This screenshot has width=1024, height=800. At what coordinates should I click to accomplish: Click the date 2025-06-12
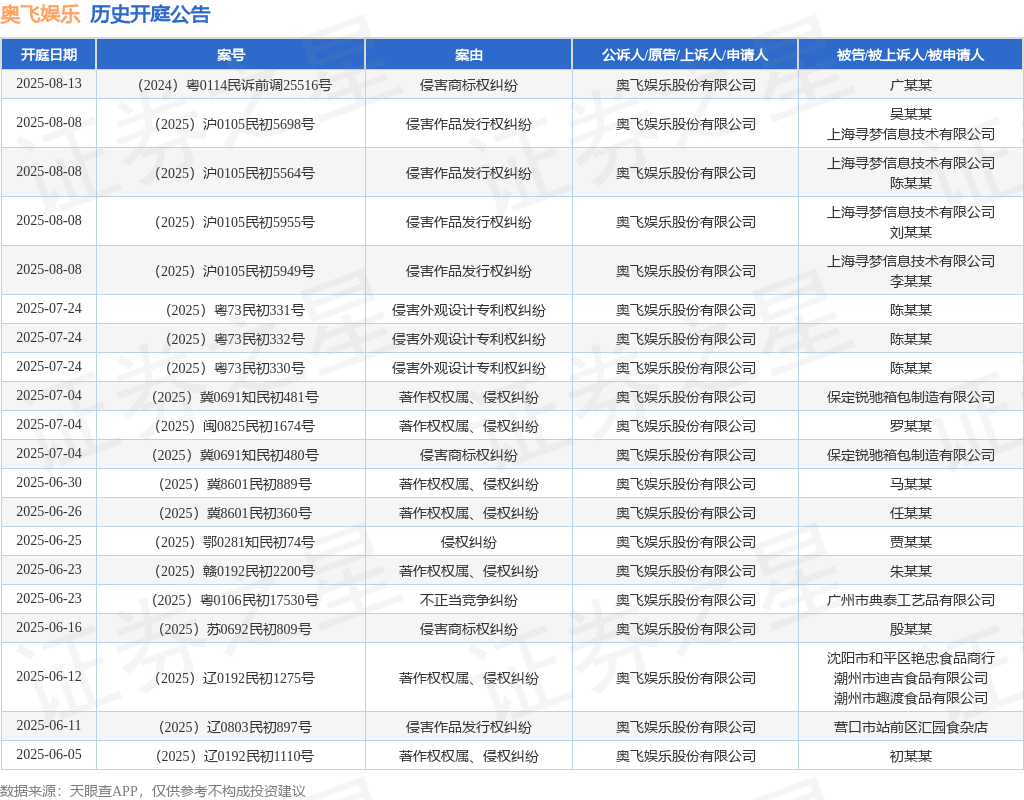49,677
